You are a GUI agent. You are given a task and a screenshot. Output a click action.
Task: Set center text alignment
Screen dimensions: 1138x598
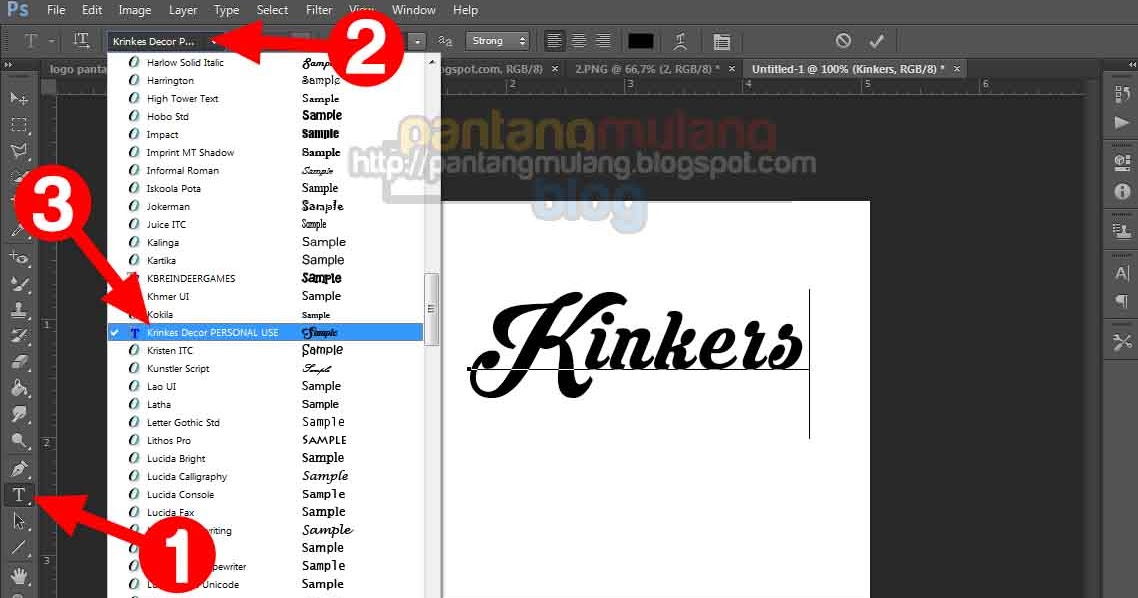578,41
